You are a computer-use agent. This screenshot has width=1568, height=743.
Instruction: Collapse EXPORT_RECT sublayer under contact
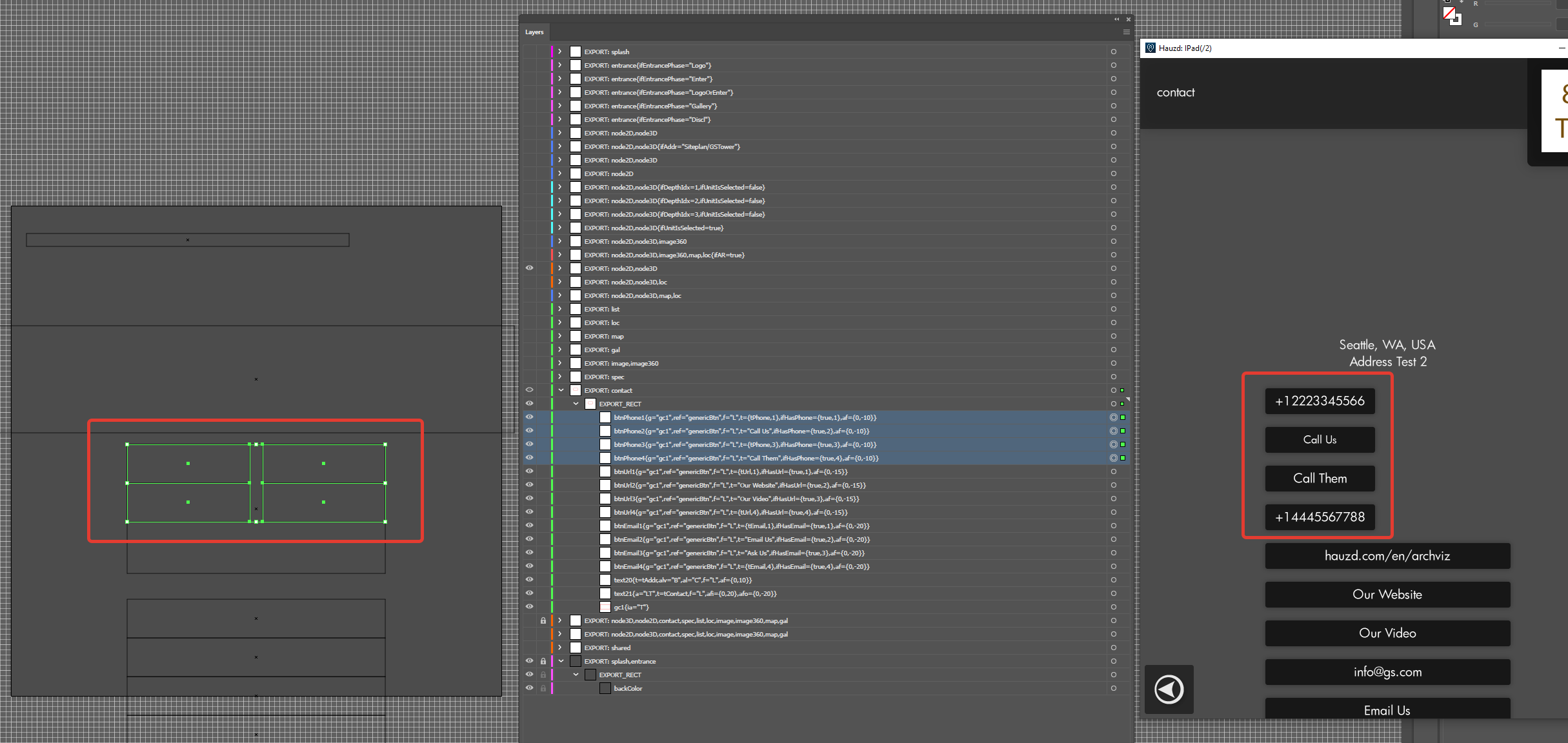coord(576,404)
